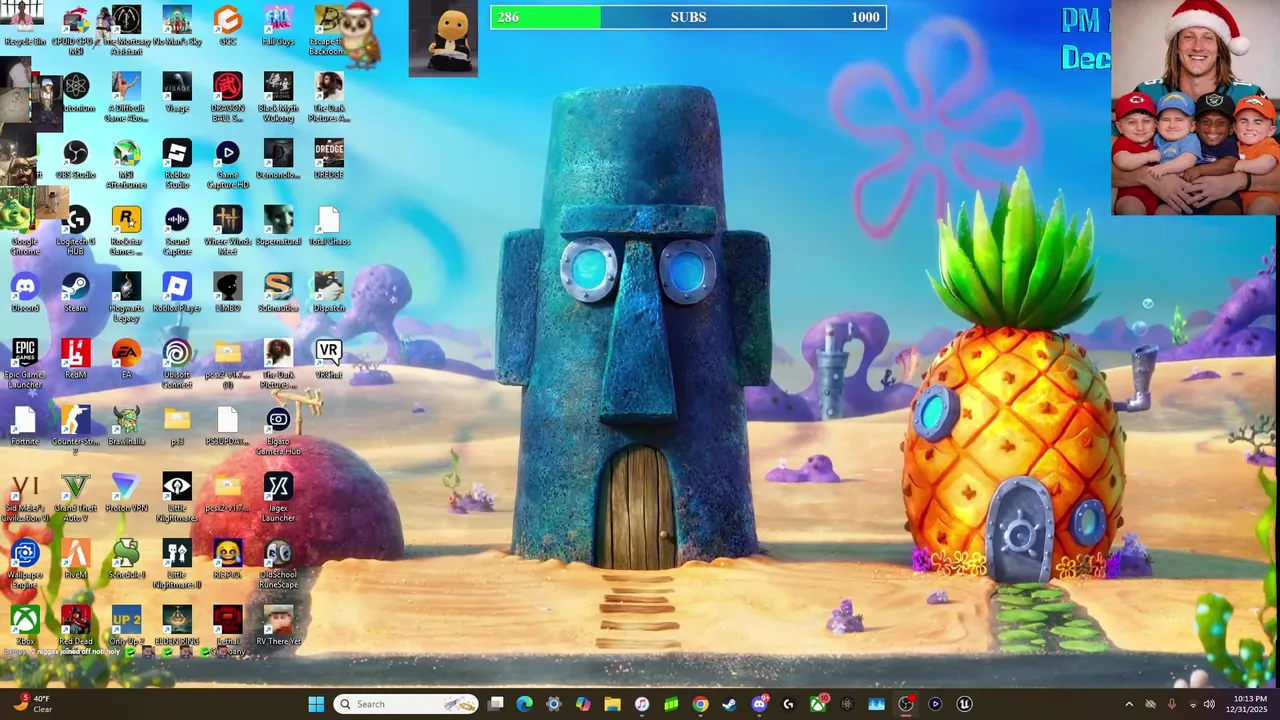Open the Brawlhalla shortcut
The height and width of the screenshot is (720, 1280).
pyautogui.click(x=126, y=426)
